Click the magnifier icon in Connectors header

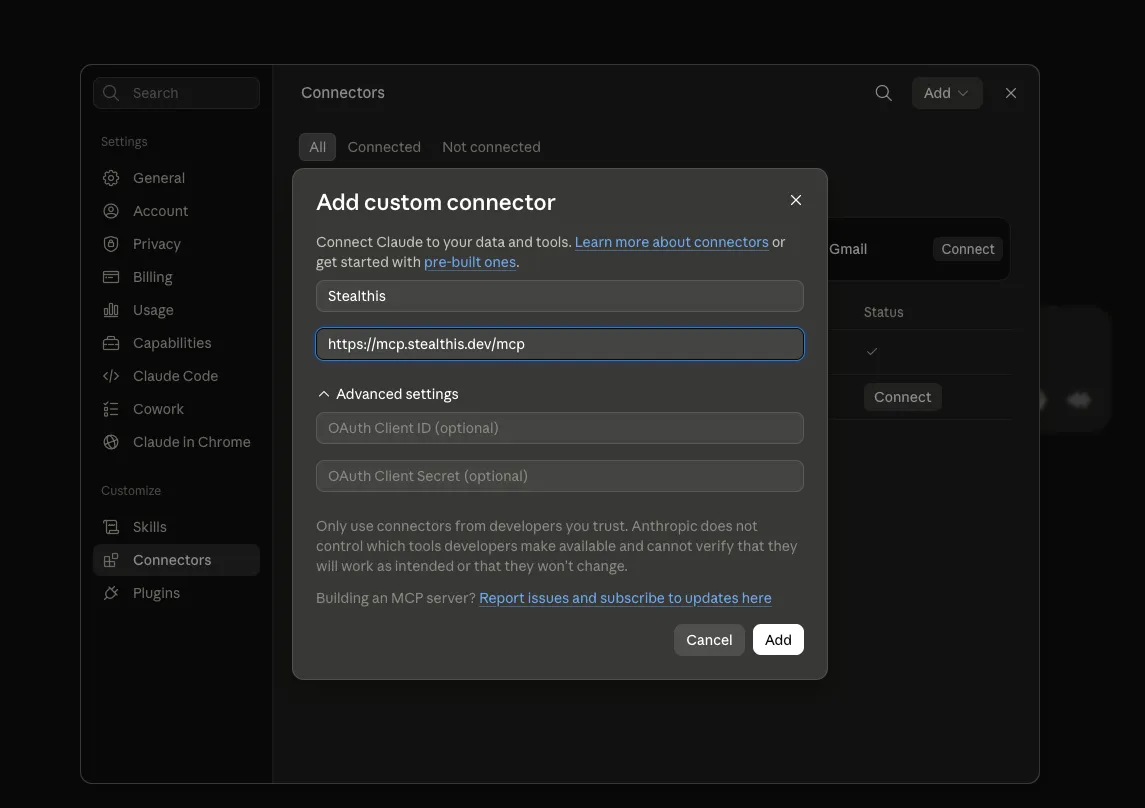pos(884,93)
